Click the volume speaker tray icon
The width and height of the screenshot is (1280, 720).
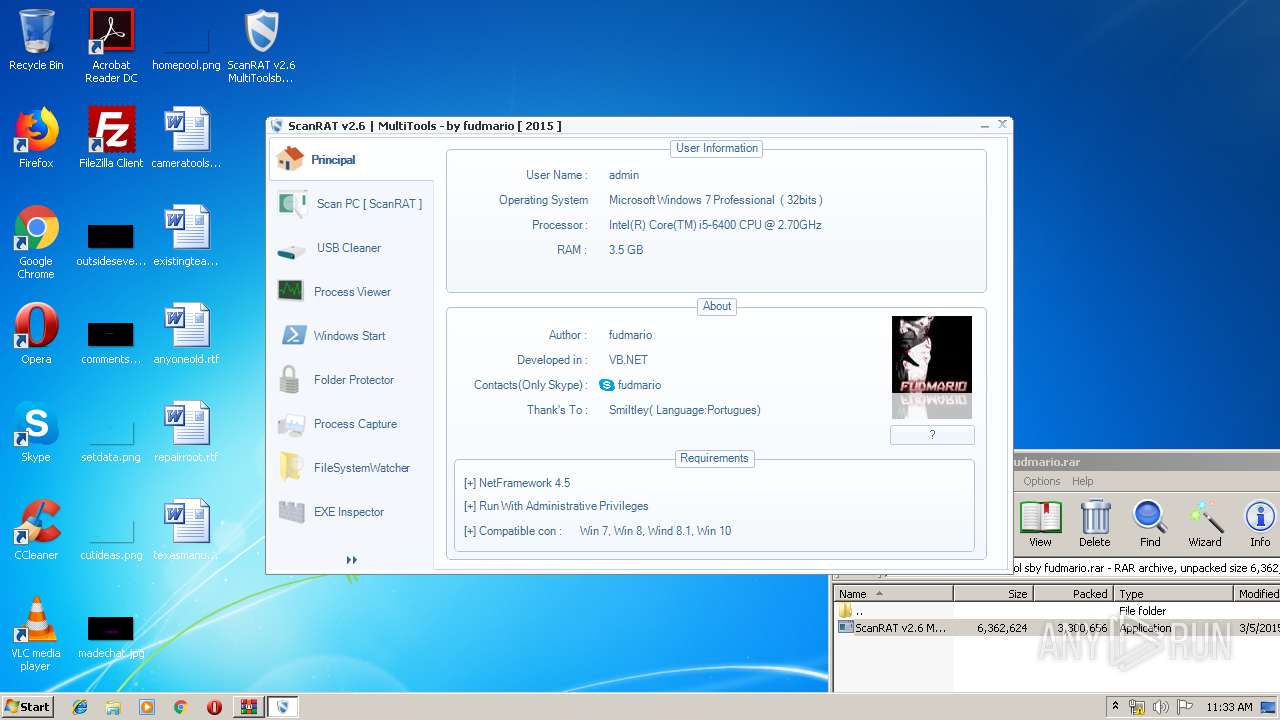(1160, 707)
